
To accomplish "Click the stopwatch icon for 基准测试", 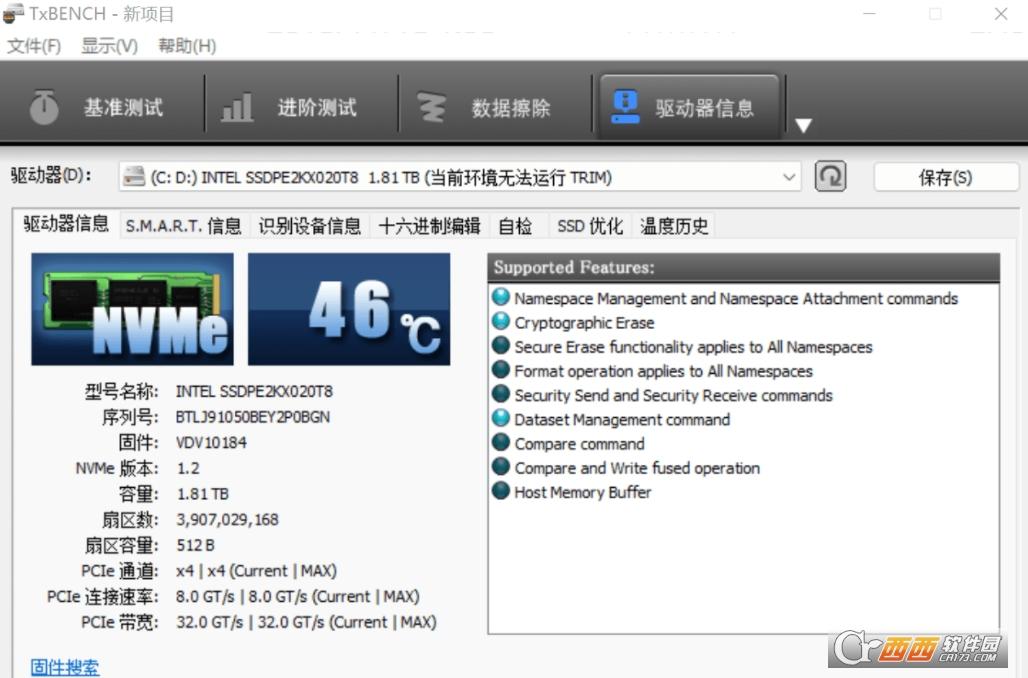I will point(44,107).
